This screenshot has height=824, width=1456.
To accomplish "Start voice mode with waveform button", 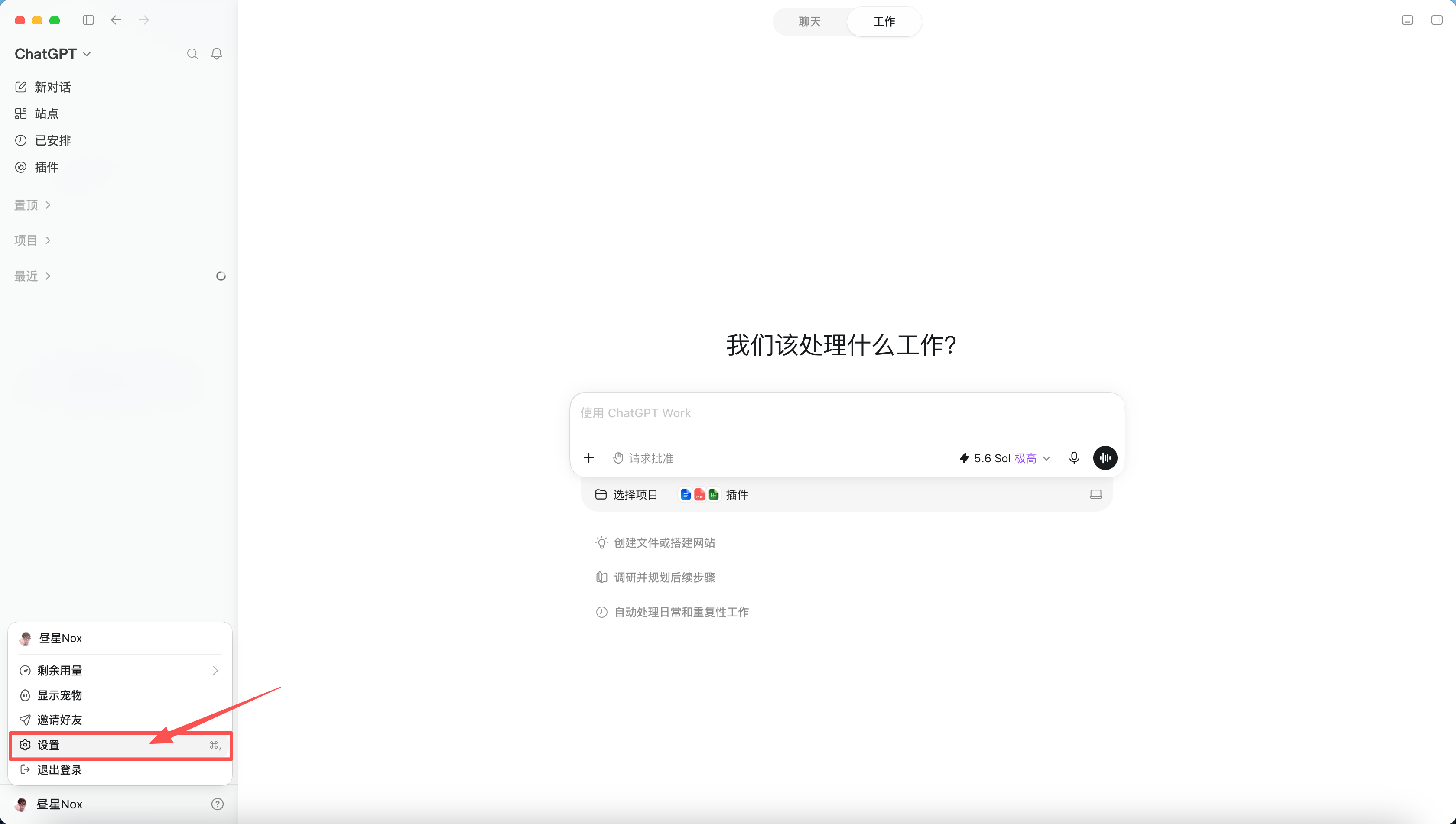I will pyautogui.click(x=1105, y=458).
